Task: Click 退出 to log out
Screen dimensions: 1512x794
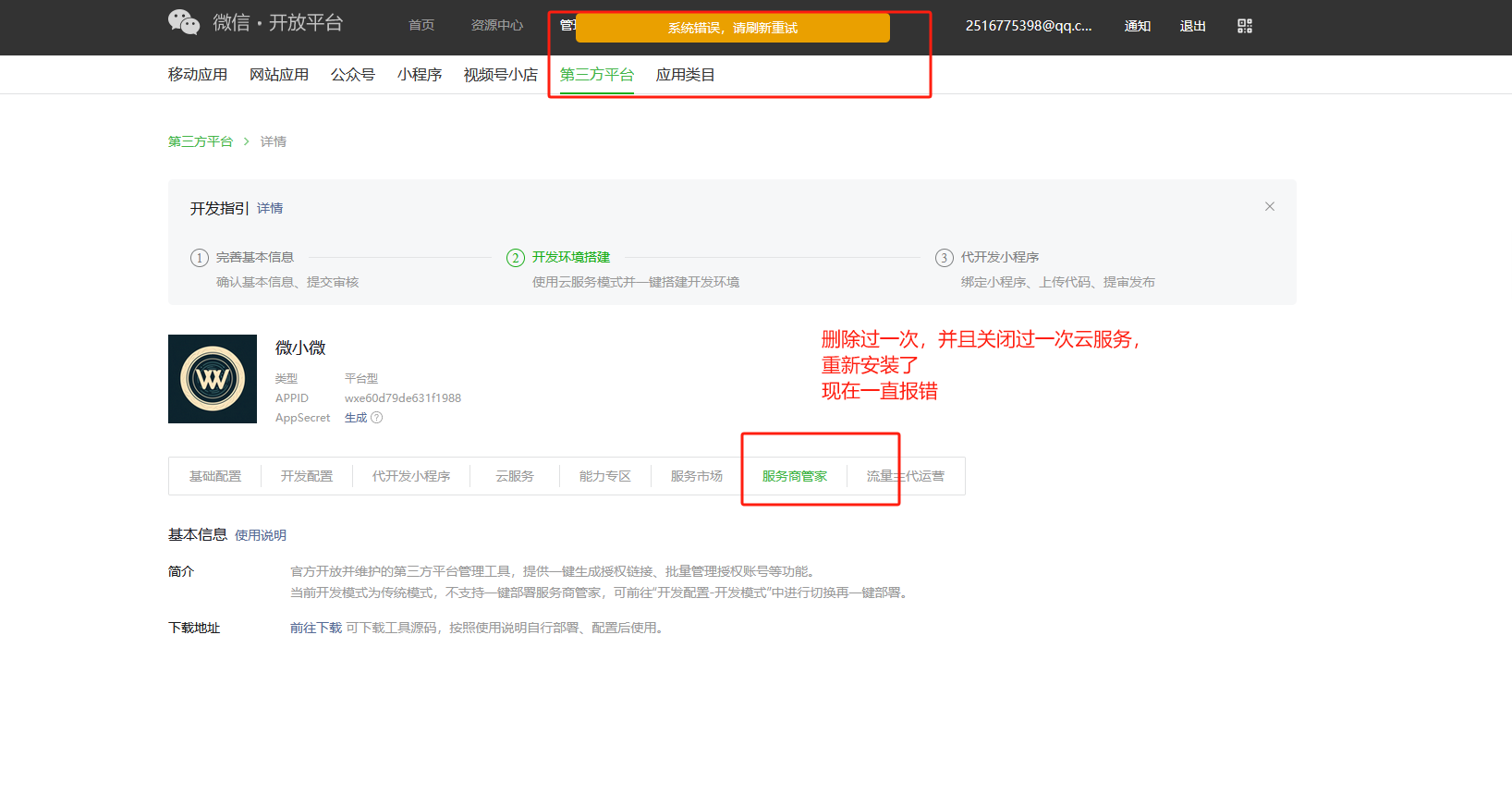Action: (1193, 26)
